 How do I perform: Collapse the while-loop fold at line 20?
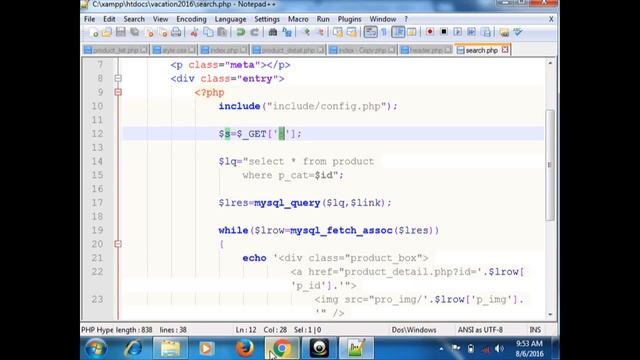[x=118, y=244]
